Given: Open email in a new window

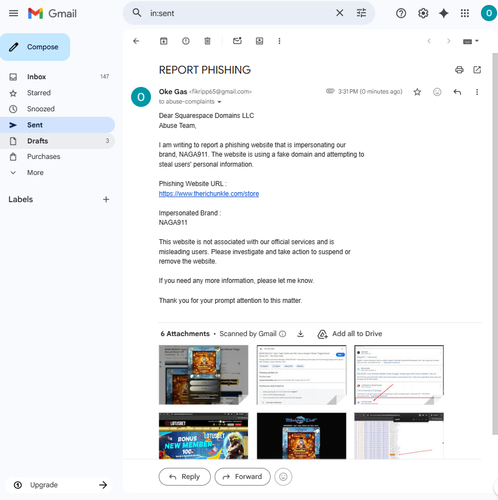Looking at the screenshot, I should click(x=477, y=70).
